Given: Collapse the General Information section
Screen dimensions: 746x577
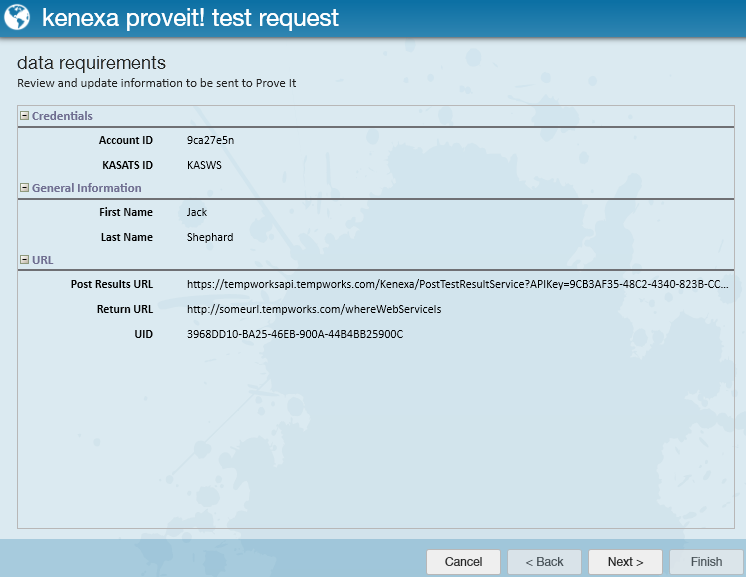Looking at the screenshot, I should (x=24, y=188).
